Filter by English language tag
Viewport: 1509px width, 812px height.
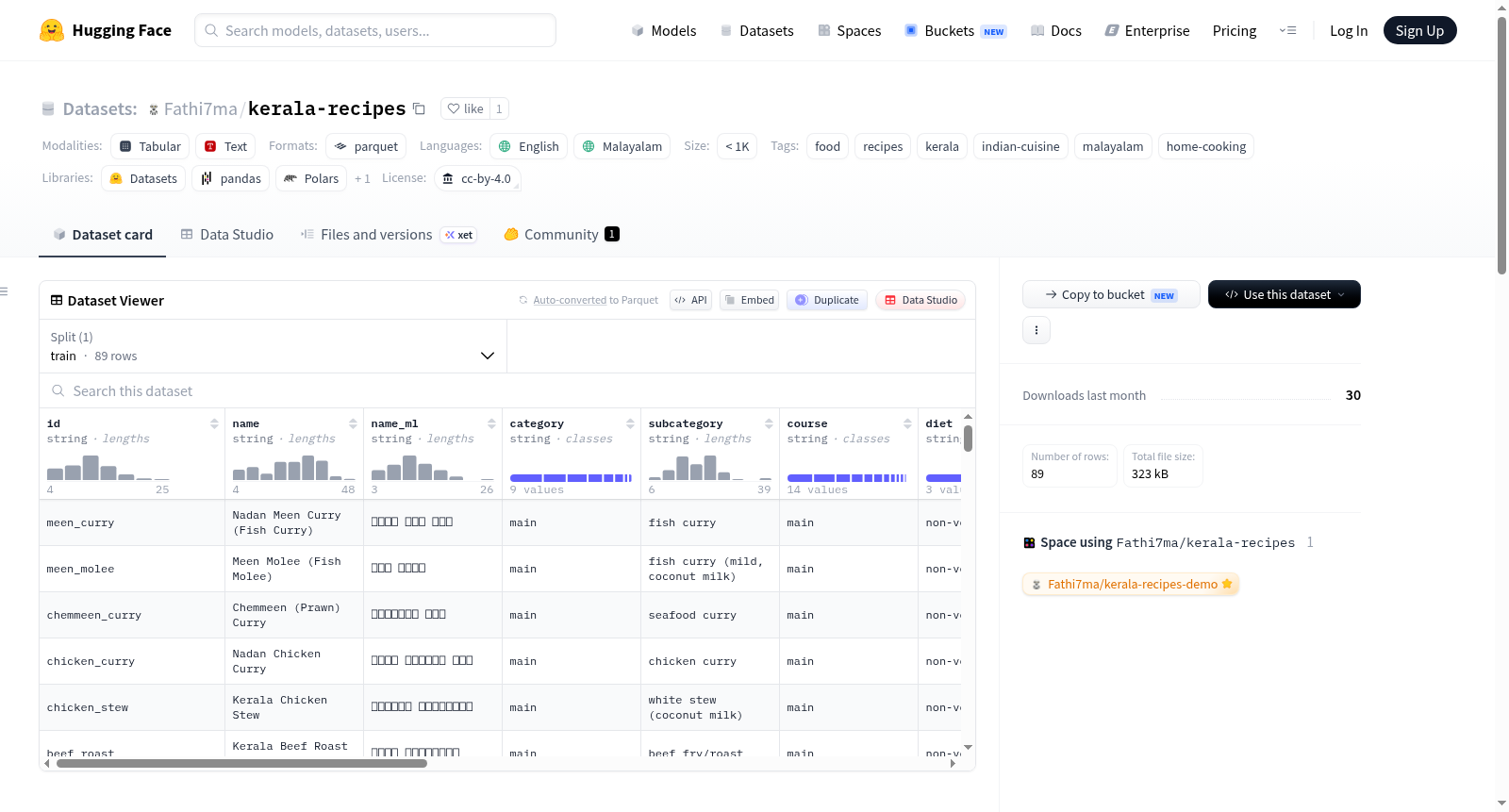tap(528, 146)
